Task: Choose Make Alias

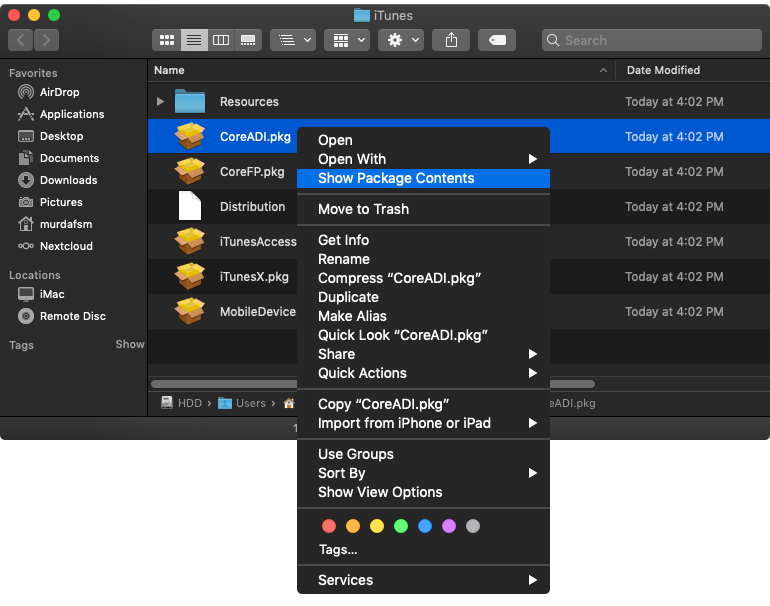Action: point(423,316)
